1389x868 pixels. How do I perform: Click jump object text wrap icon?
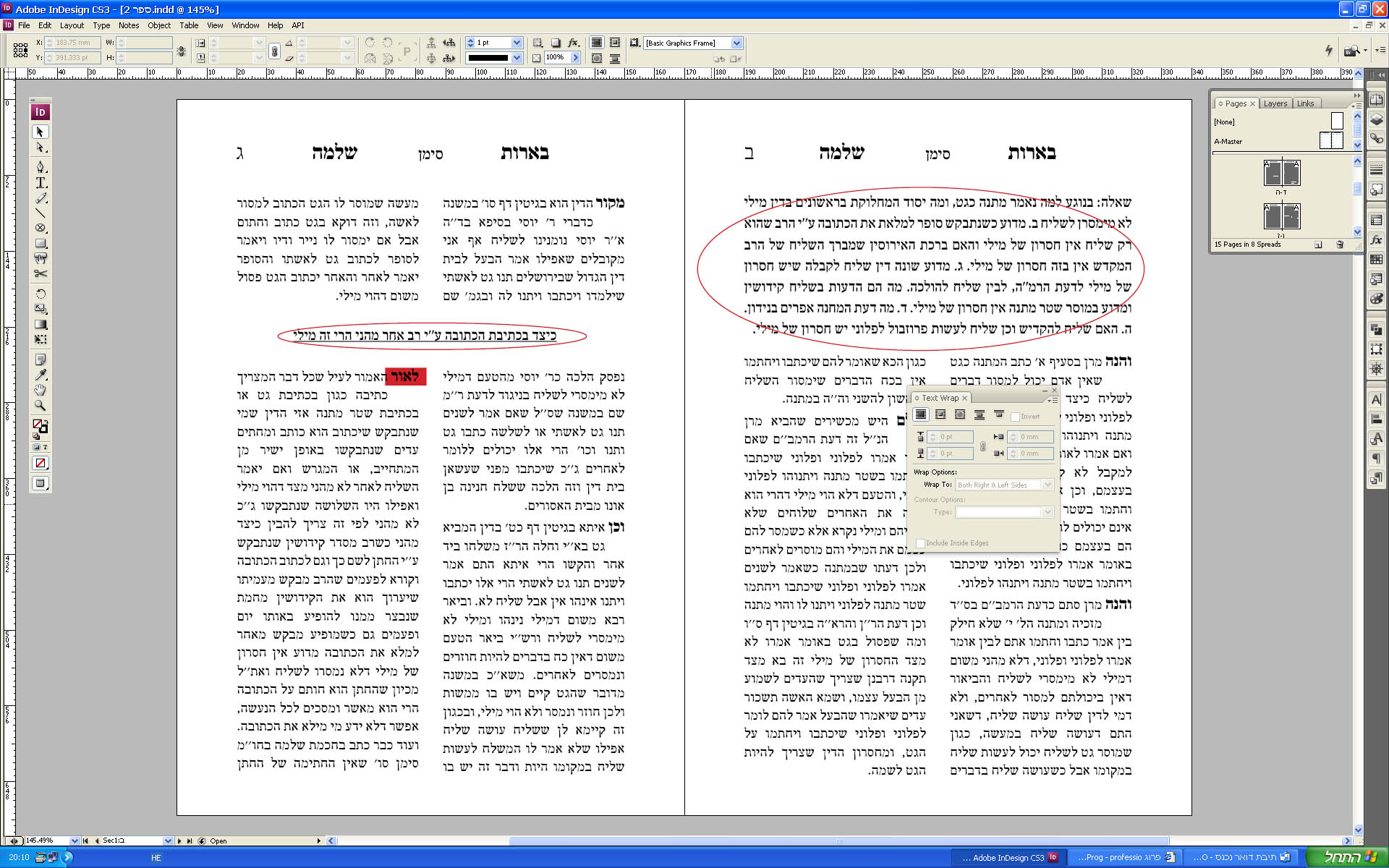tap(980, 414)
